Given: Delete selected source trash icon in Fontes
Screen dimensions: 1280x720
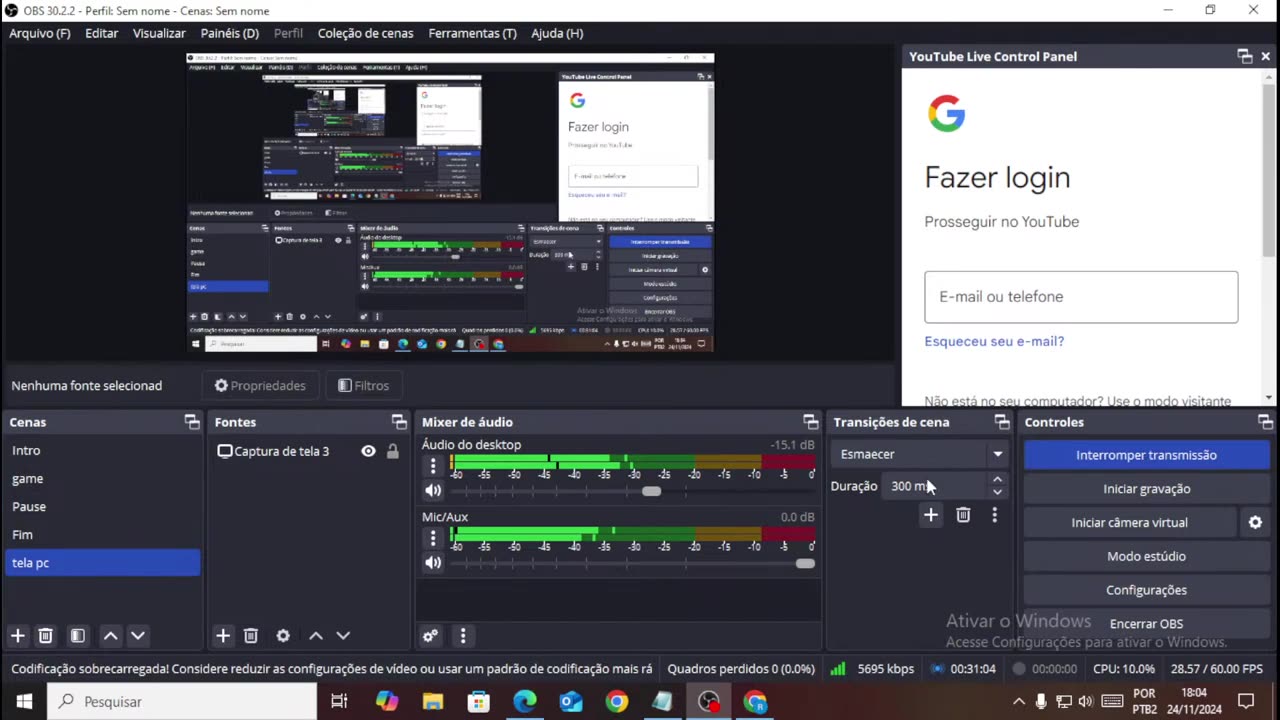Looking at the screenshot, I should coord(251,636).
